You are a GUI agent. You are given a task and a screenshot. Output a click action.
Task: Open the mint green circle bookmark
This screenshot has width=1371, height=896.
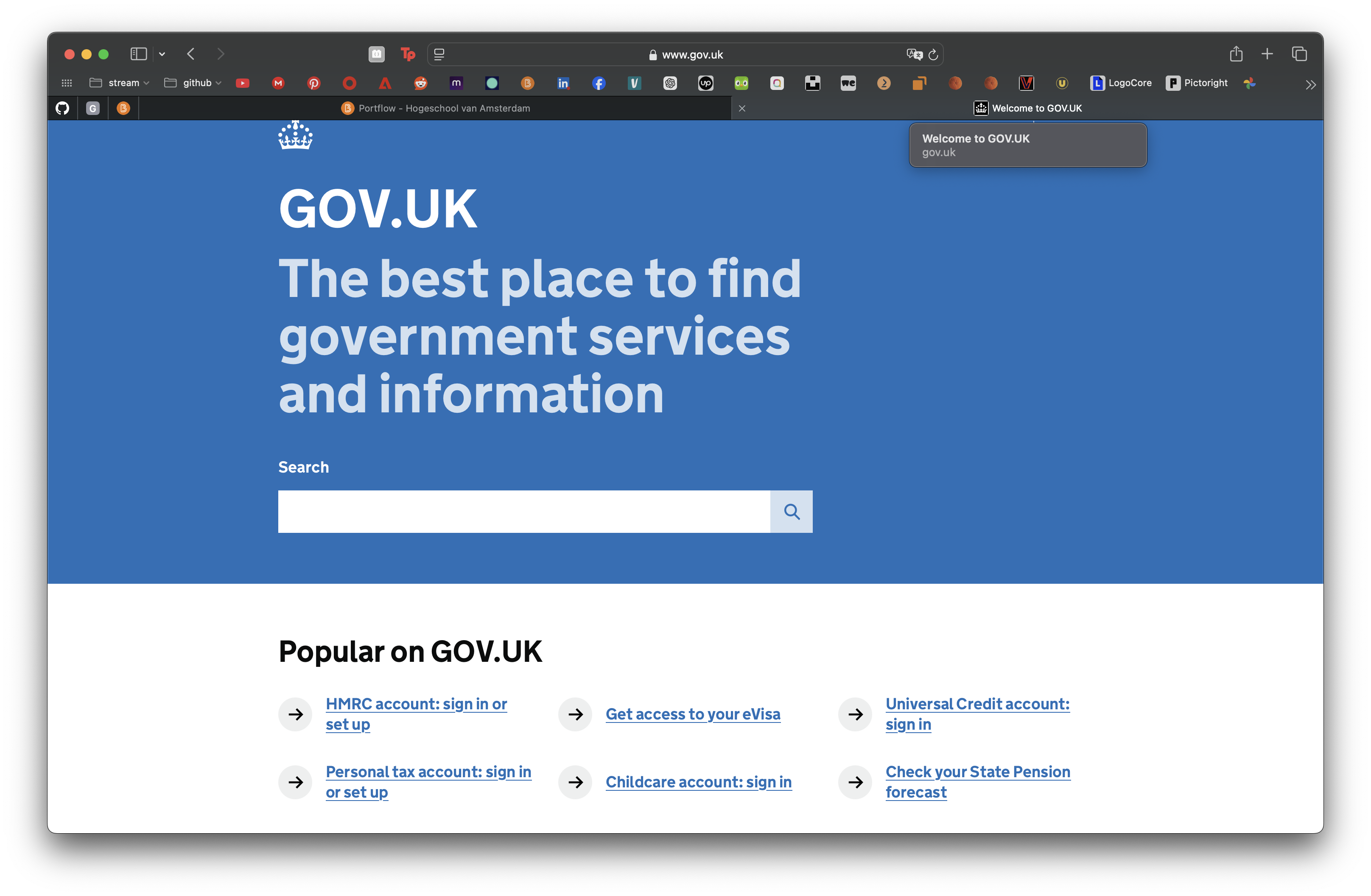(492, 83)
